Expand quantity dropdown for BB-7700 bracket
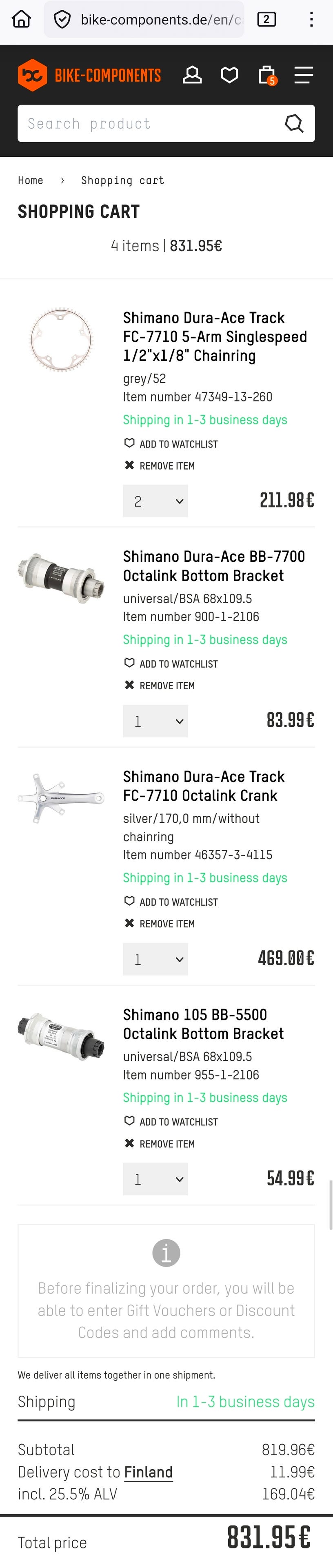Image resolution: width=333 pixels, height=1568 pixels. (x=155, y=721)
